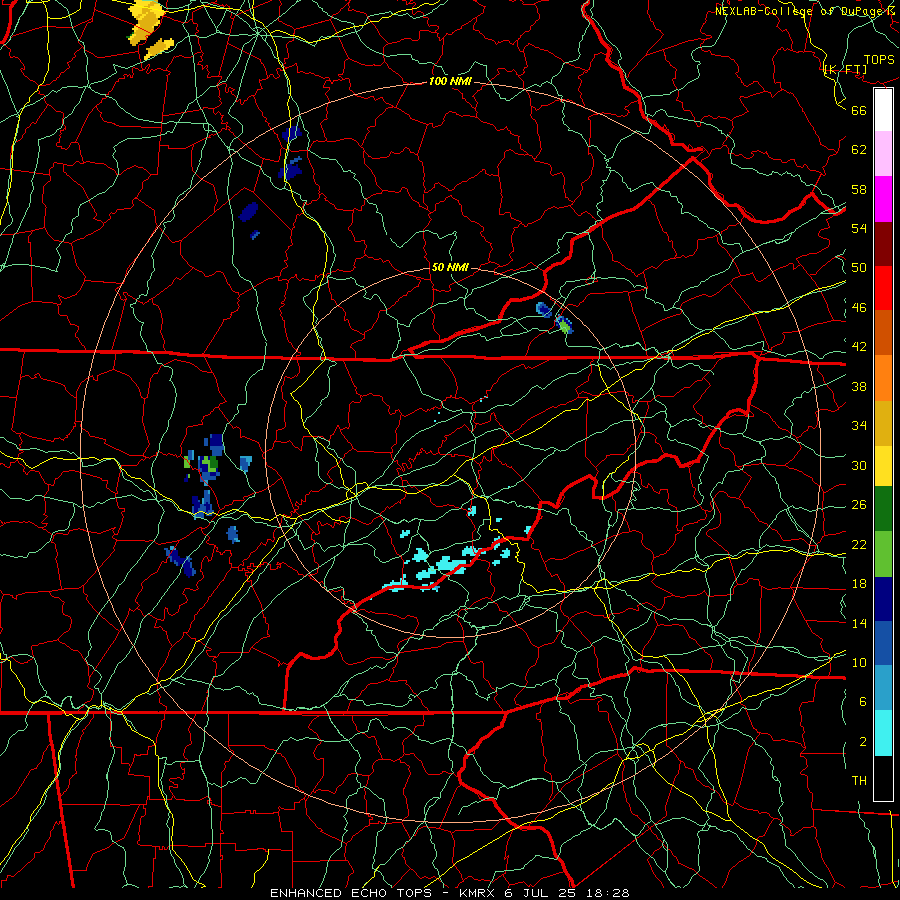The height and width of the screenshot is (900, 900).
Task: Click the bright yellow legend swatch
Action: pyautogui.click(x=883, y=466)
